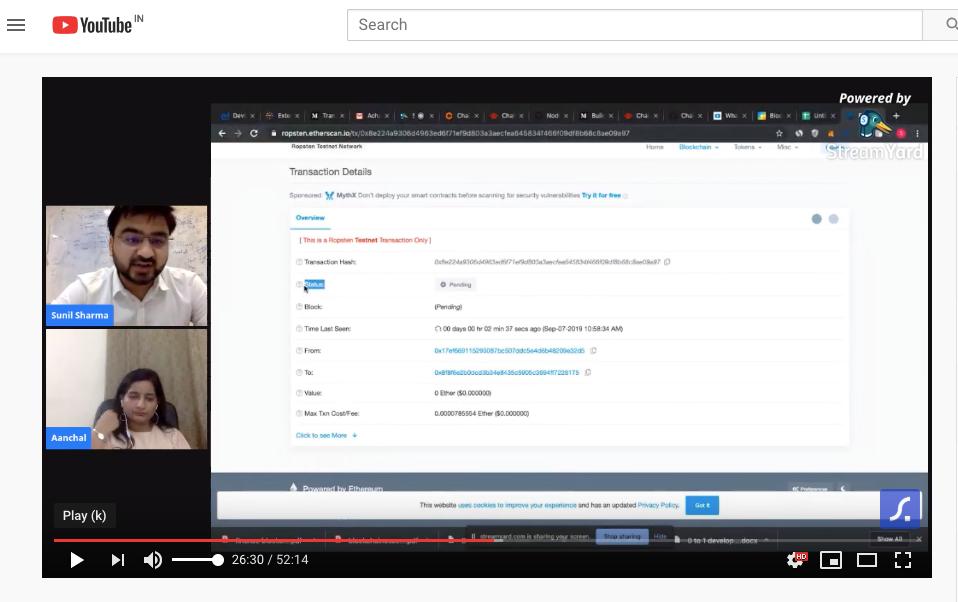Click the Misc menu in Etherscan nav
958x602 pixels.
[x=787, y=147]
